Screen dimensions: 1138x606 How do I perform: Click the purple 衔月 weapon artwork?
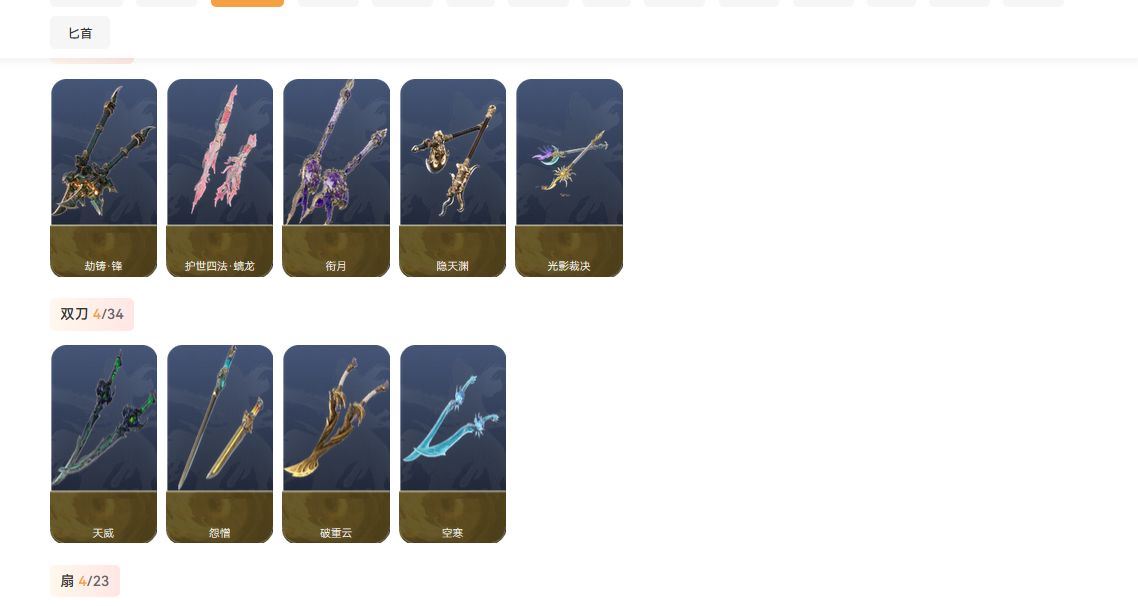click(x=336, y=152)
